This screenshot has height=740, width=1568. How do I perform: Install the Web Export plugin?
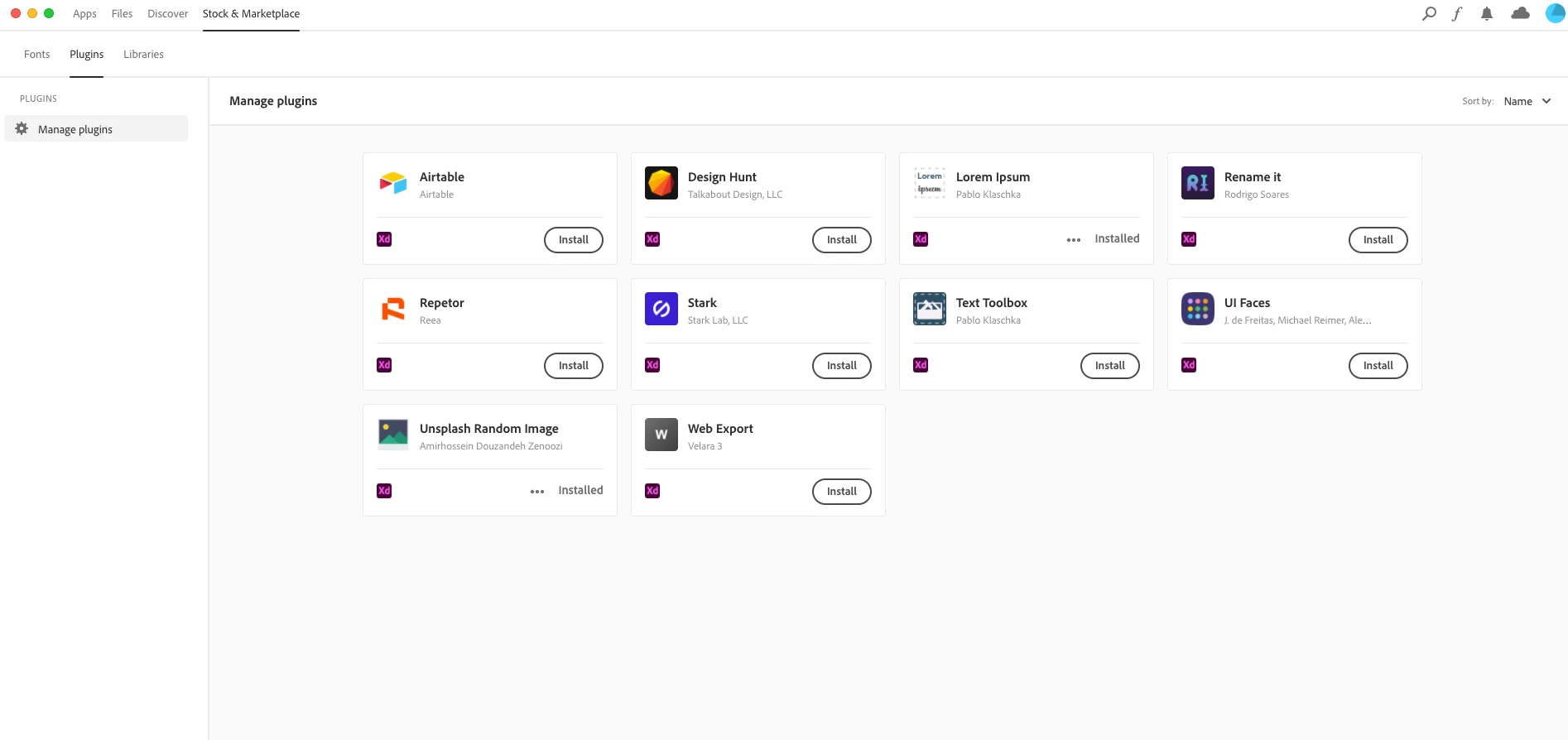842,492
